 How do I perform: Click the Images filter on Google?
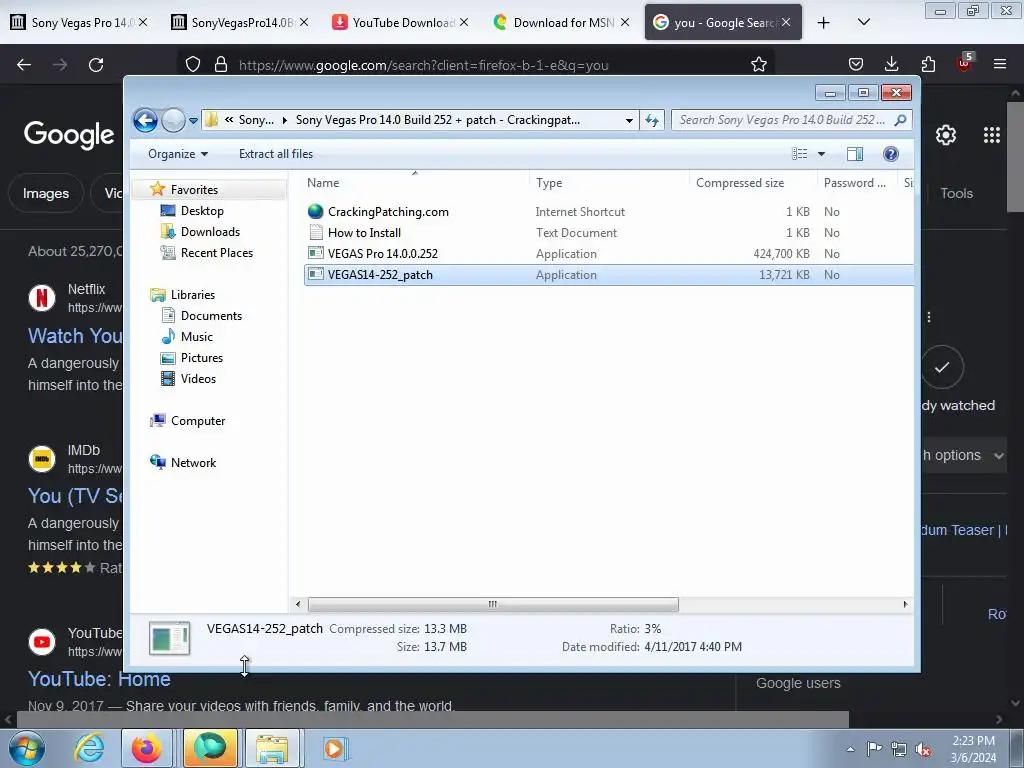point(46,193)
